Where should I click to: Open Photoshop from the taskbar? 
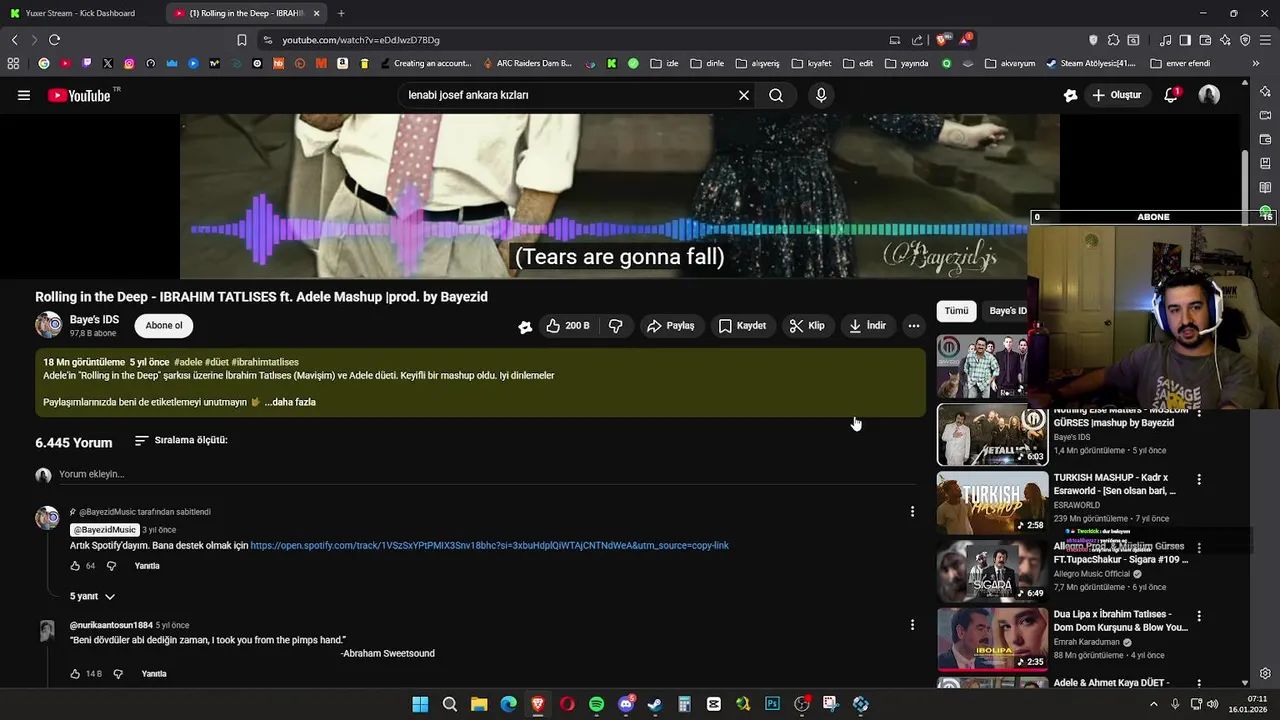[x=772, y=704]
